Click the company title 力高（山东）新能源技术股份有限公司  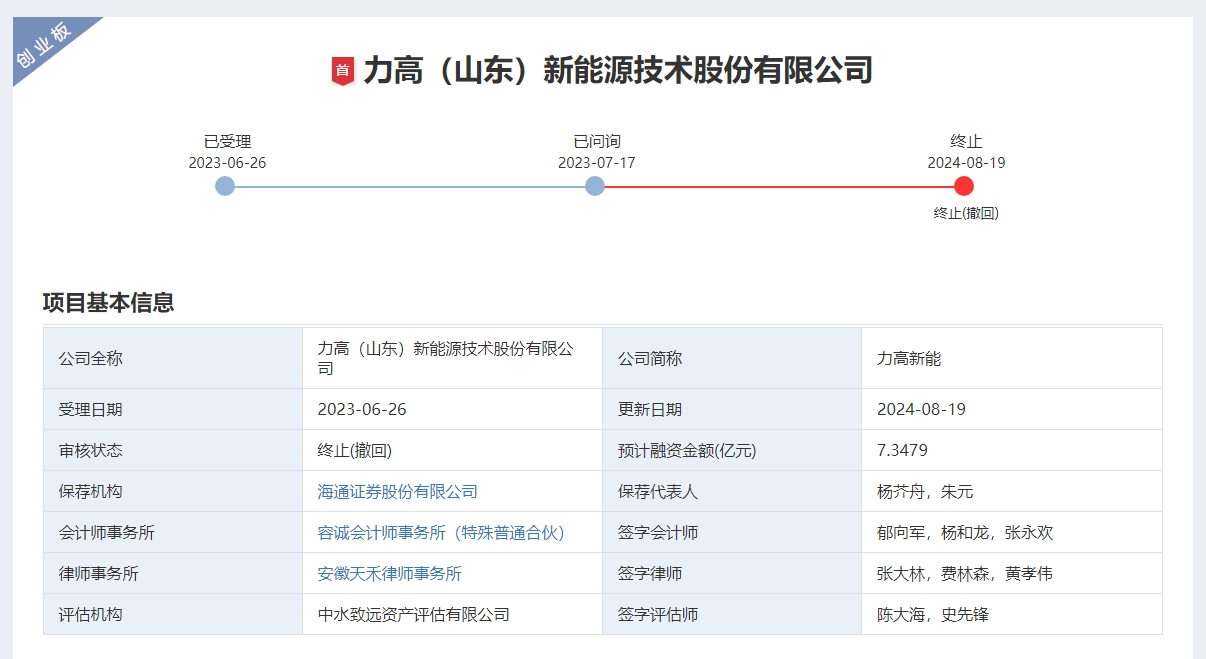[618, 70]
